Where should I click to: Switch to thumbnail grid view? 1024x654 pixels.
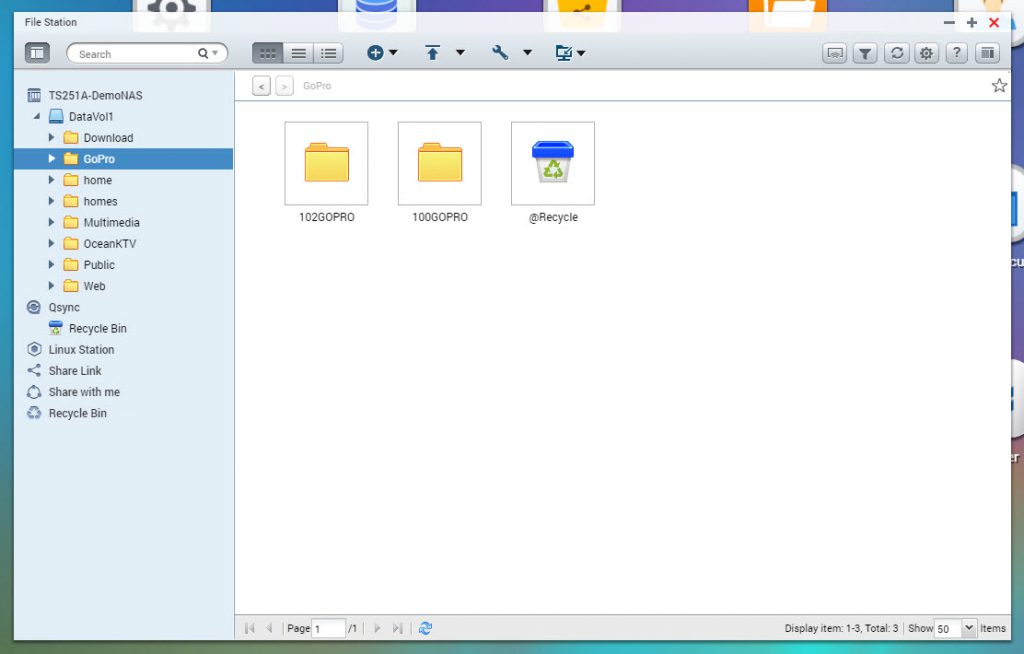click(x=267, y=53)
